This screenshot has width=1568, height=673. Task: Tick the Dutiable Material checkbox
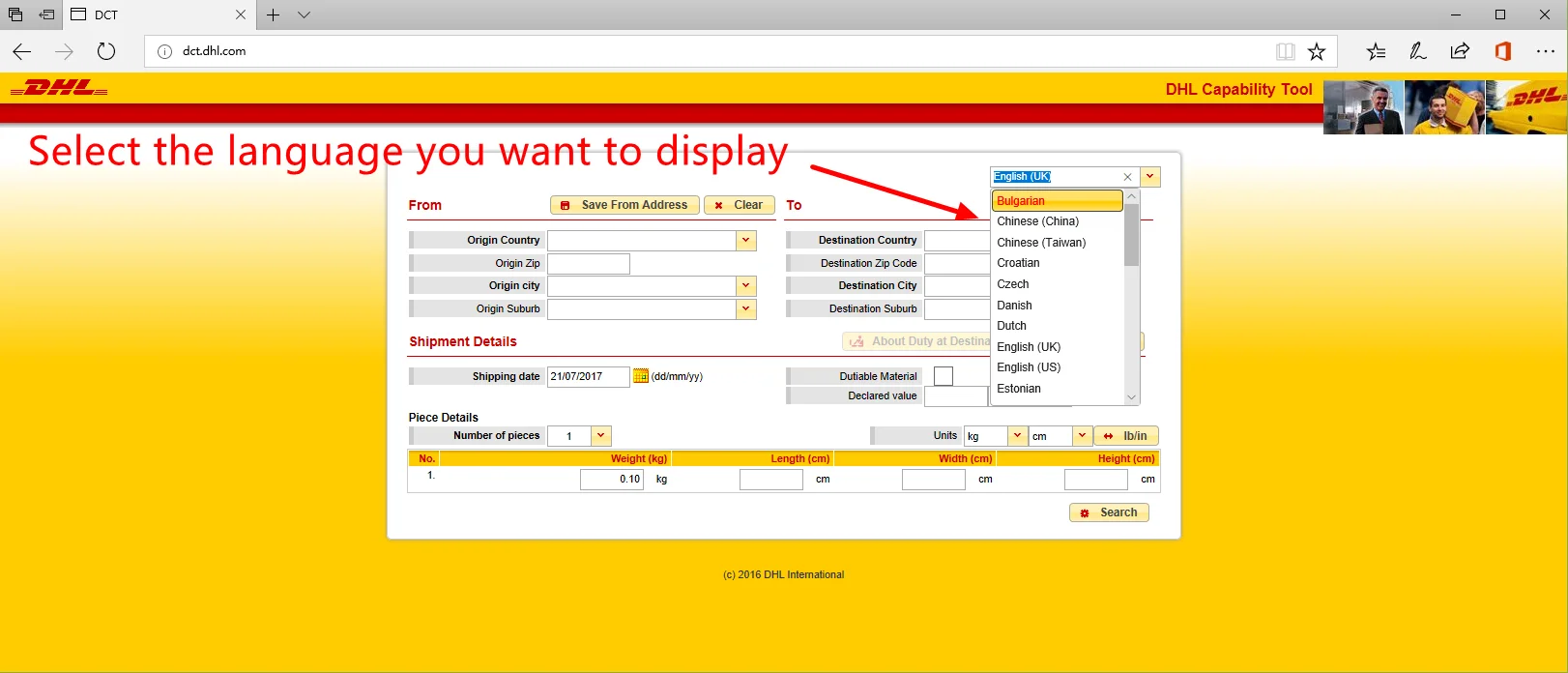click(944, 376)
